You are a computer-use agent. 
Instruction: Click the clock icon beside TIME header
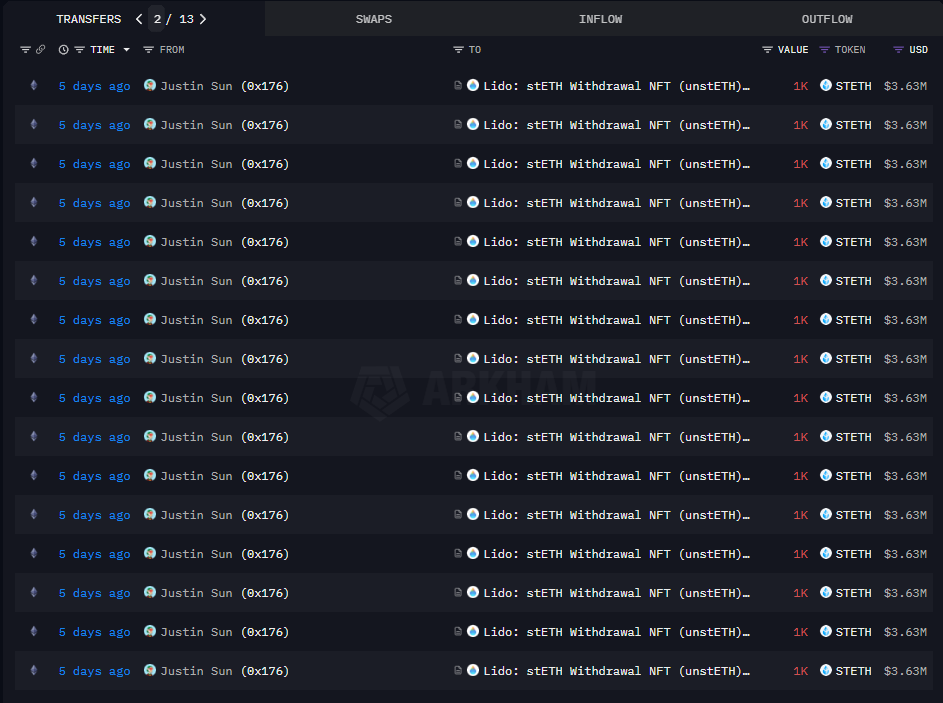coord(64,50)
